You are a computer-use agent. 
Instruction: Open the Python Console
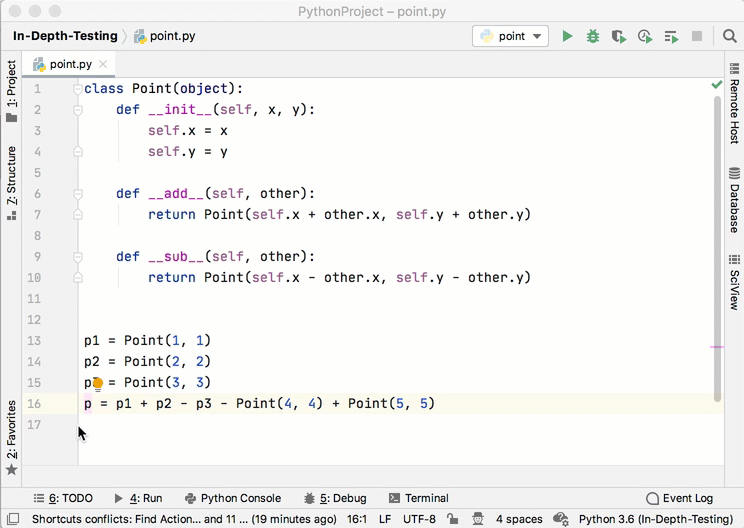[x=233, y=498]
